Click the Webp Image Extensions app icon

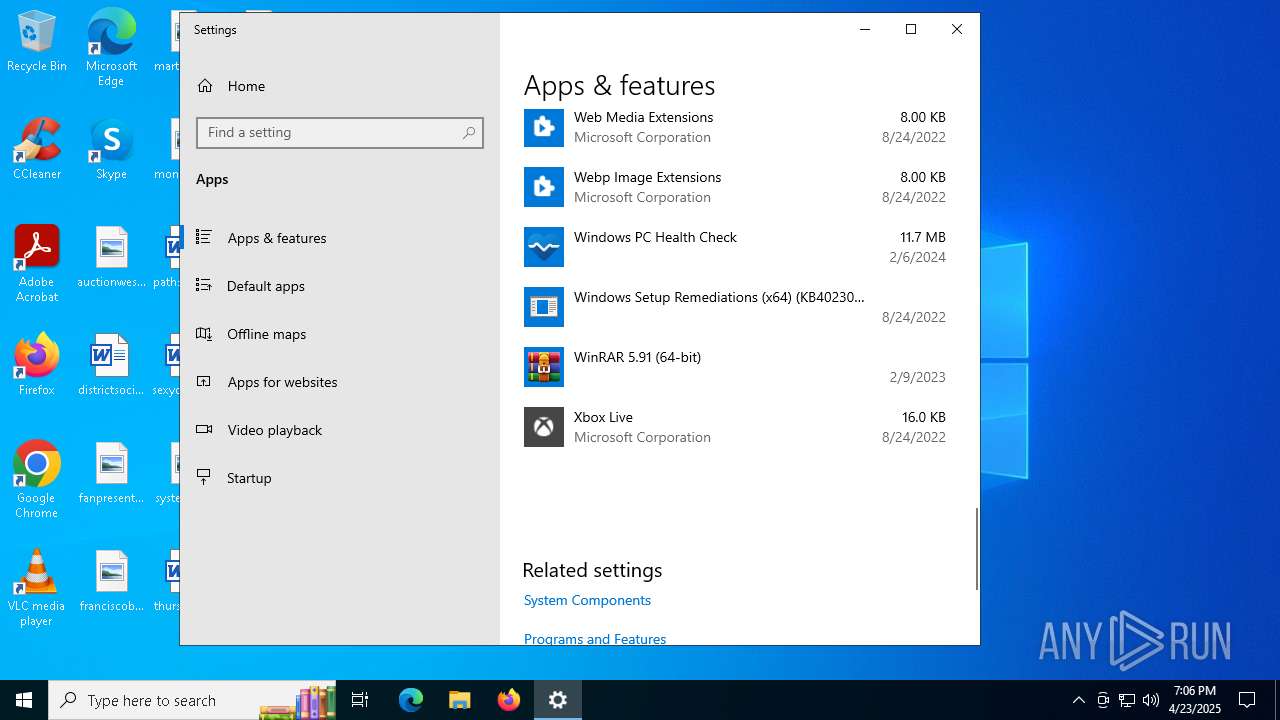point(544,187)
